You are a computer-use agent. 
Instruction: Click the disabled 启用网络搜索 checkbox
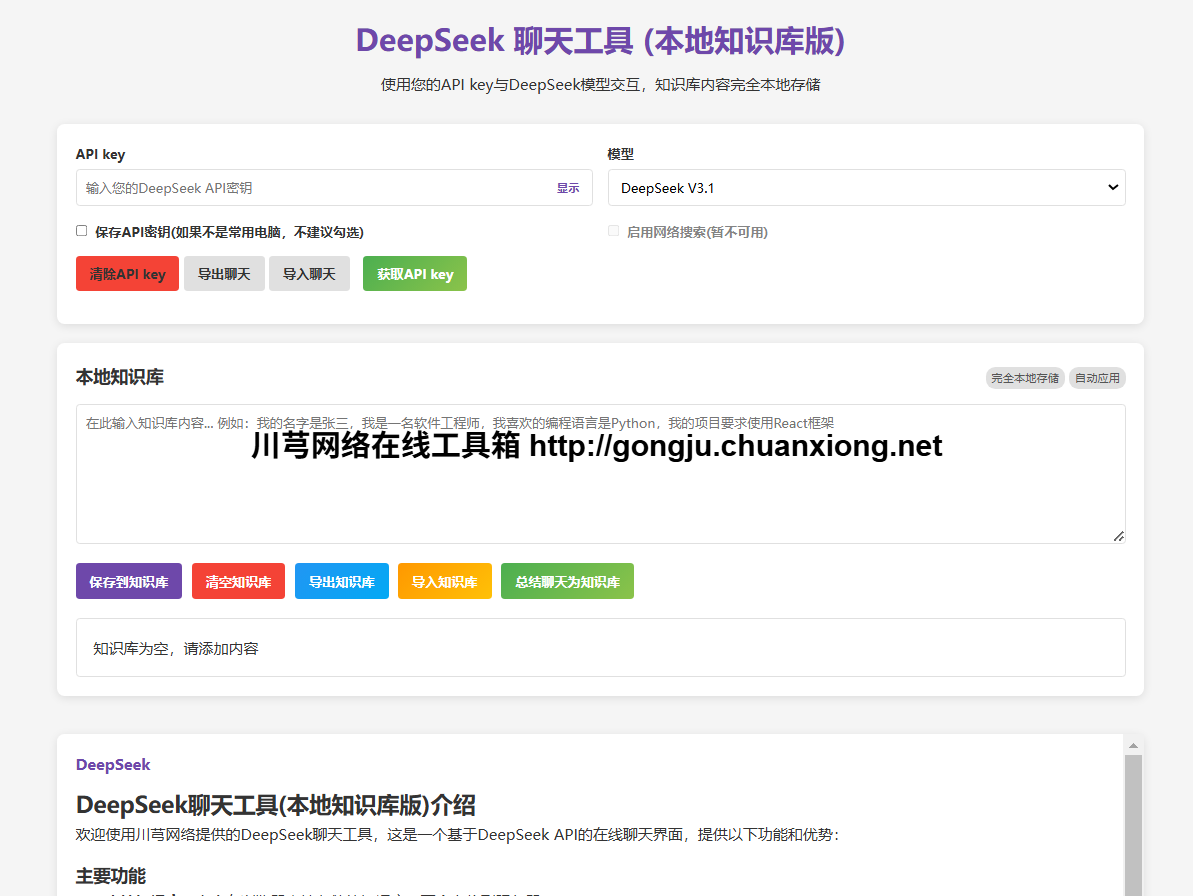[613, 230]
